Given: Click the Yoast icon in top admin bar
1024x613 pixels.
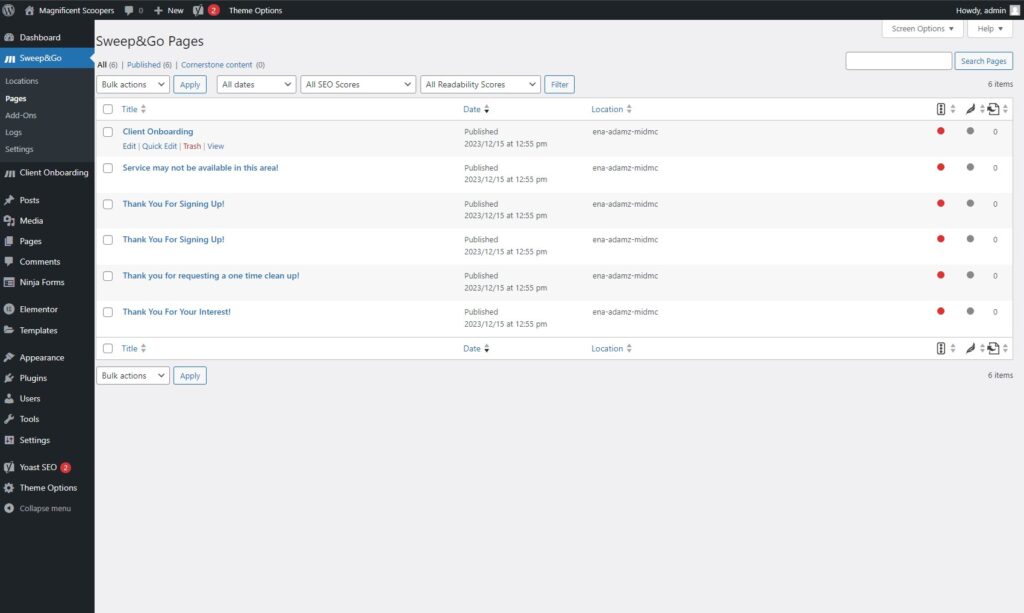Looking at the screenshot, I should (x=198, y=10).
